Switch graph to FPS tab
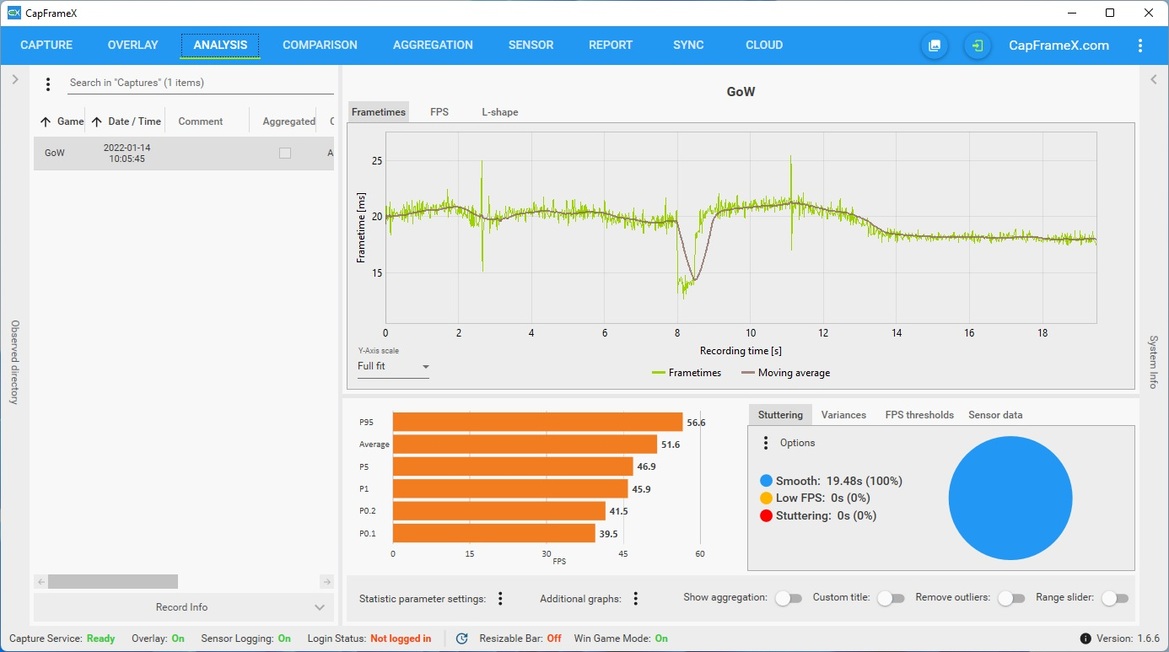 (x=439, y=112)
